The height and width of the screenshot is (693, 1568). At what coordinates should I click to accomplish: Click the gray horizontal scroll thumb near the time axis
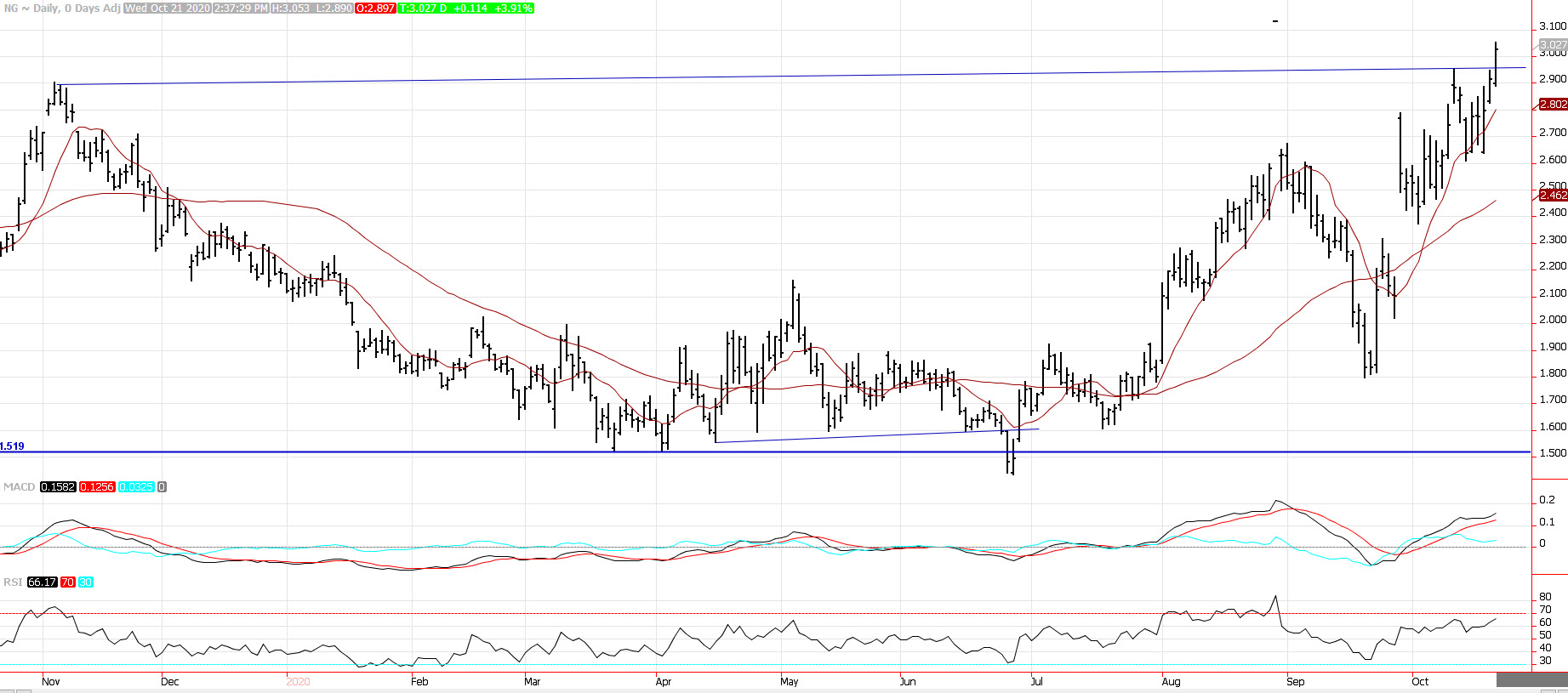[x=1531, y=680]
